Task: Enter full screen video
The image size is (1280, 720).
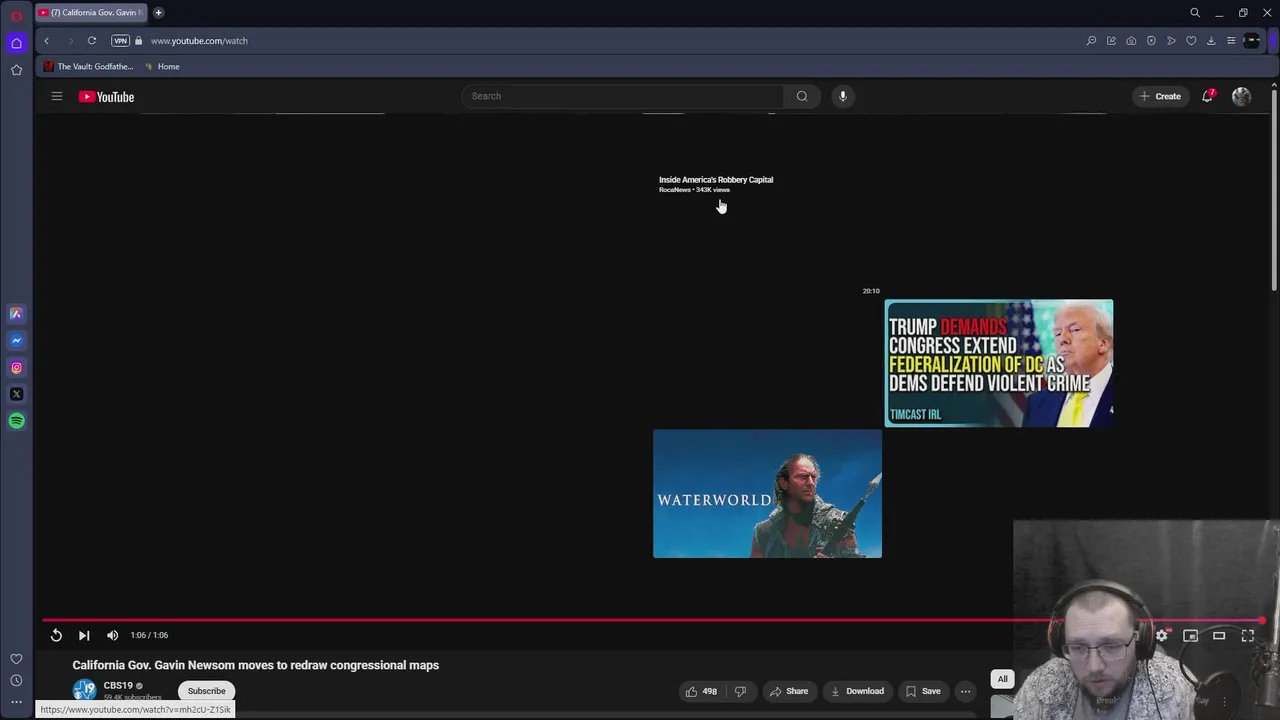Action: tap(1248, 635)
